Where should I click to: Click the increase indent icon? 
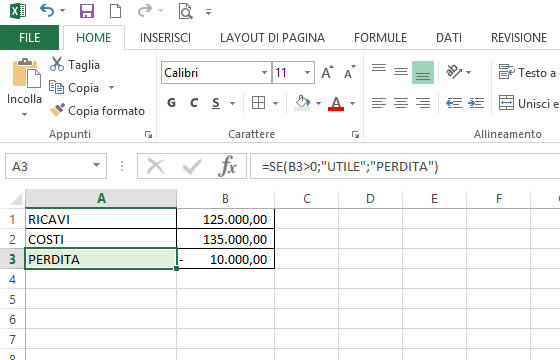[x=476, y=103]
